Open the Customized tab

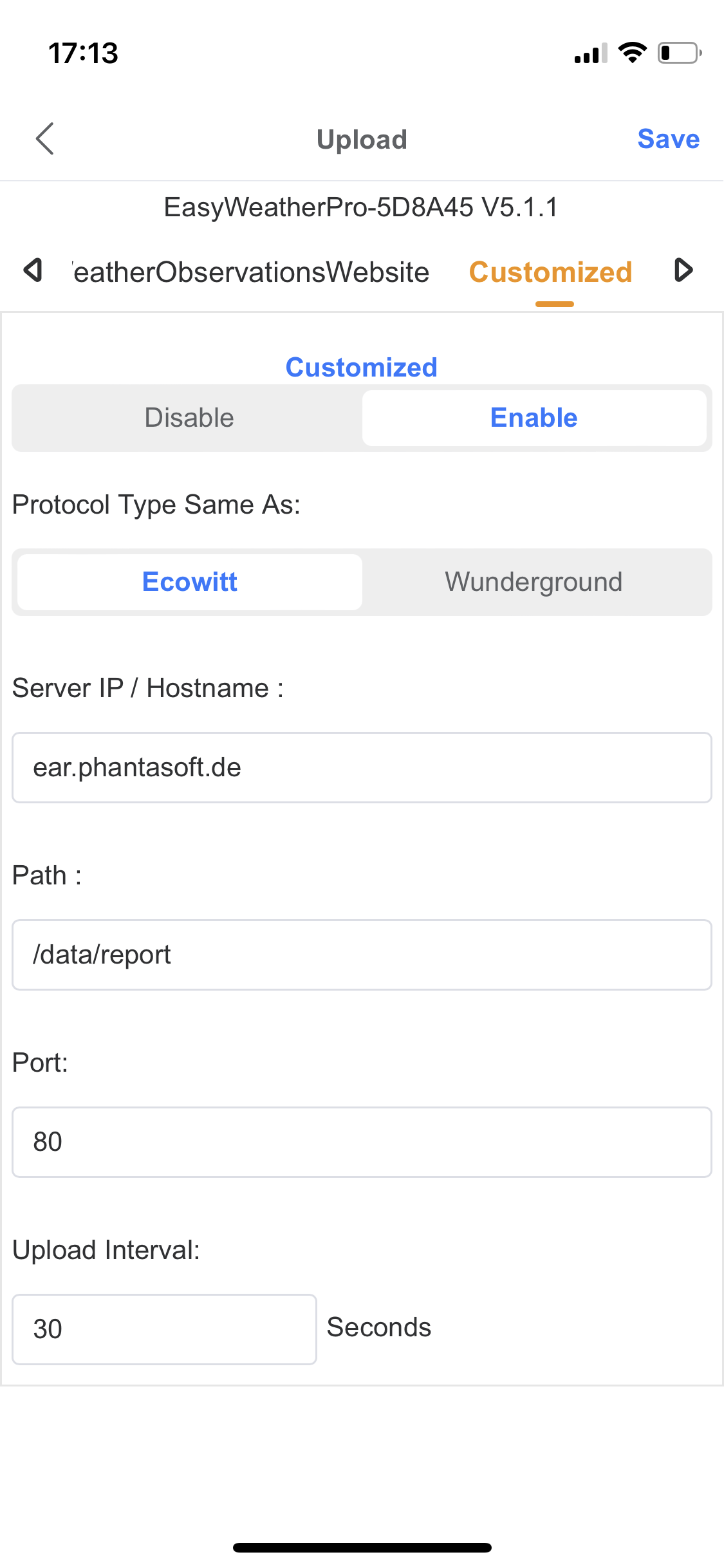pyautogui.click(x=551, y=272)
